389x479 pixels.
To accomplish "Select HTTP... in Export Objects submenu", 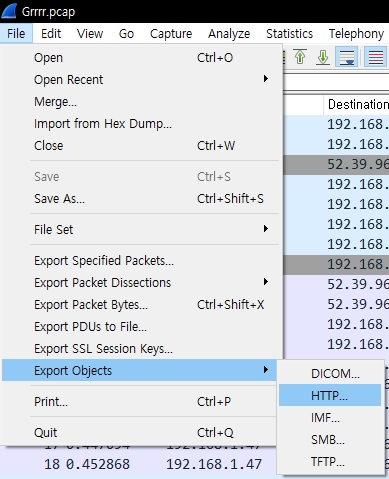I will 330,395.
